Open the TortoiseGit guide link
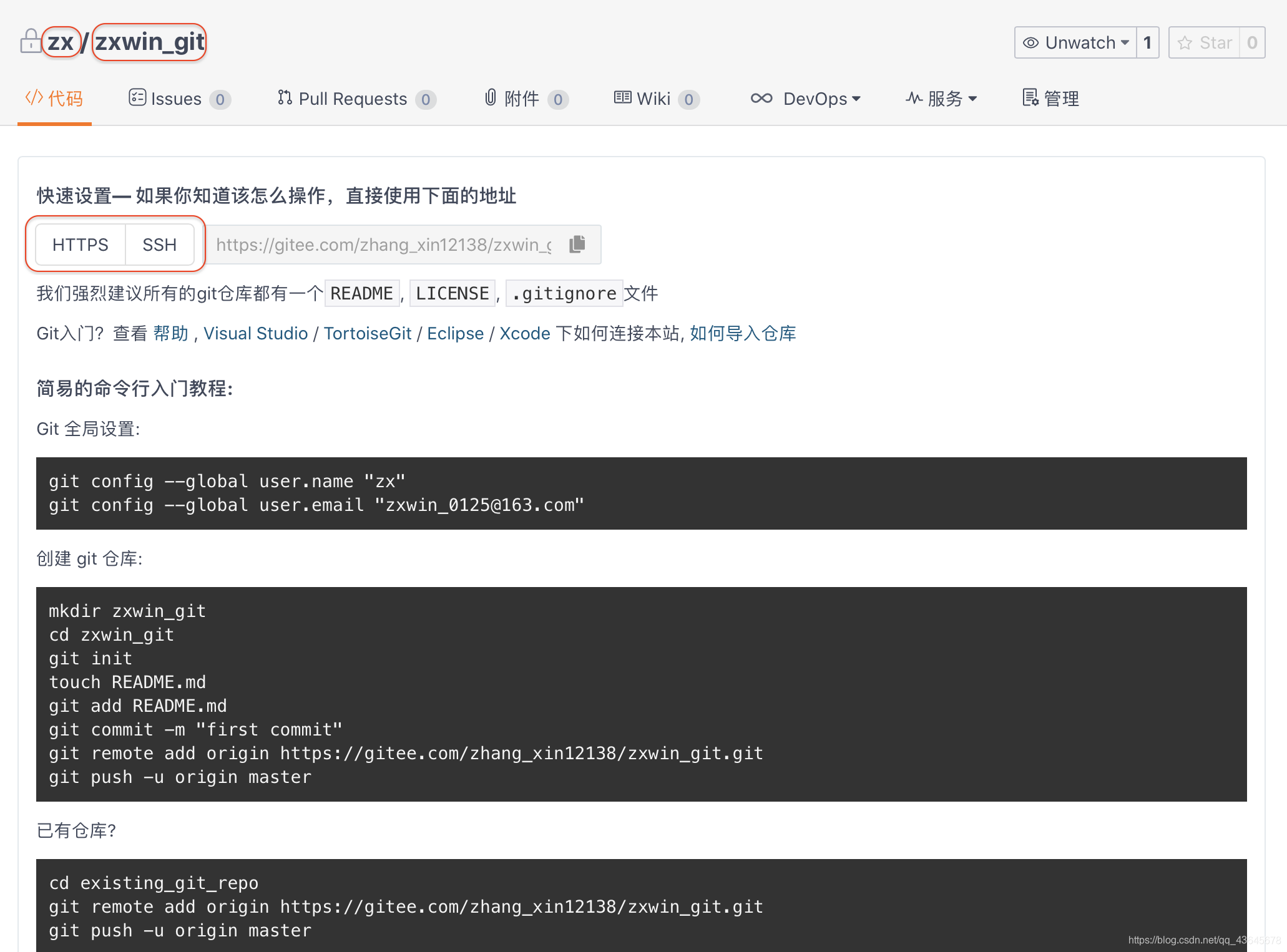 click(368, 333)
